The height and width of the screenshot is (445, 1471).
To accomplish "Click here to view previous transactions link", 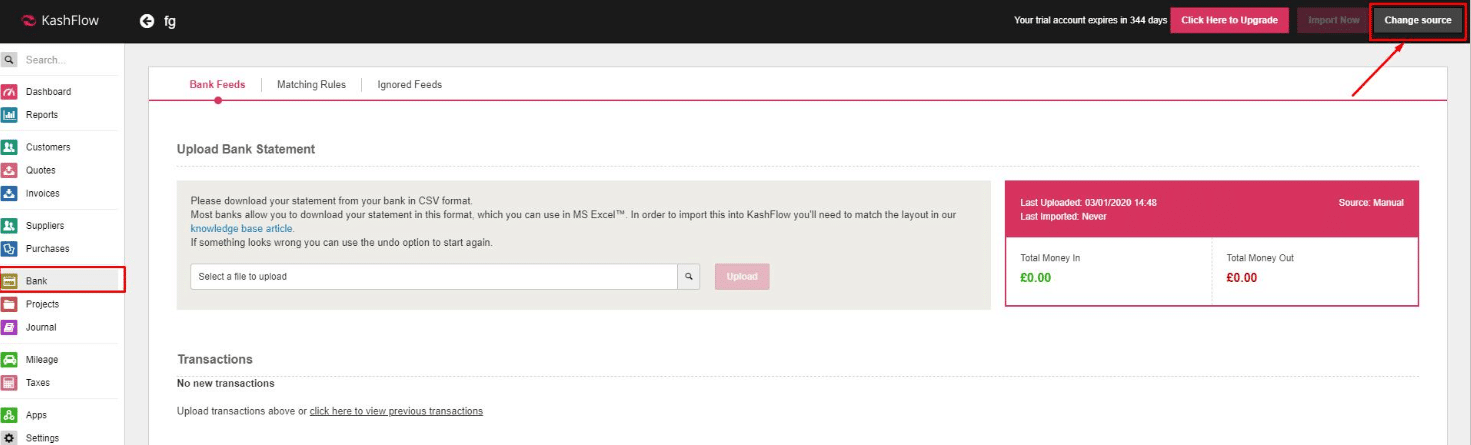I will [x=396, y=411].
